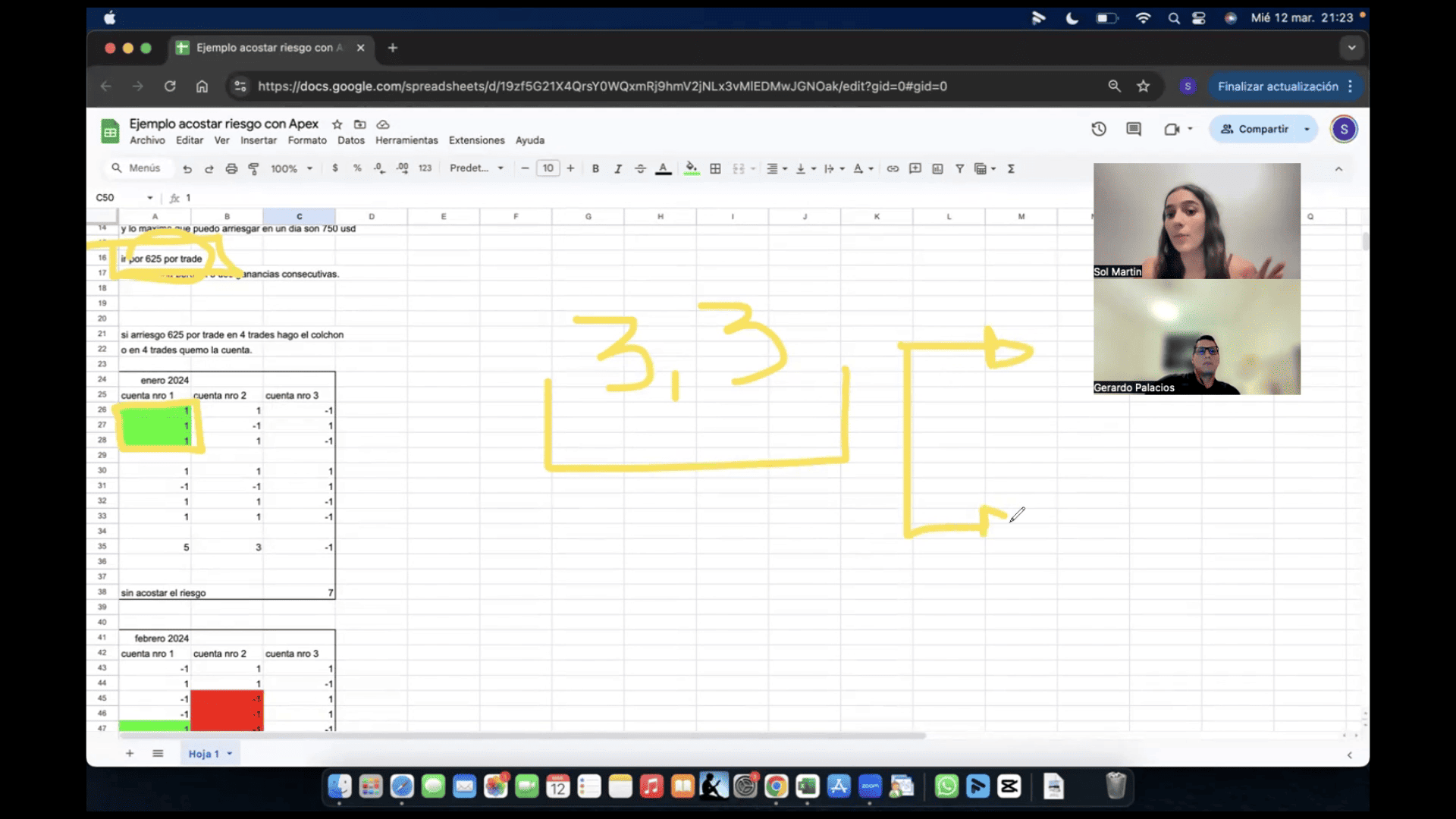The width and height of the screenshot is (1456, 819).
Task: Open the comments panel icon
Action: click(1134, 129)
